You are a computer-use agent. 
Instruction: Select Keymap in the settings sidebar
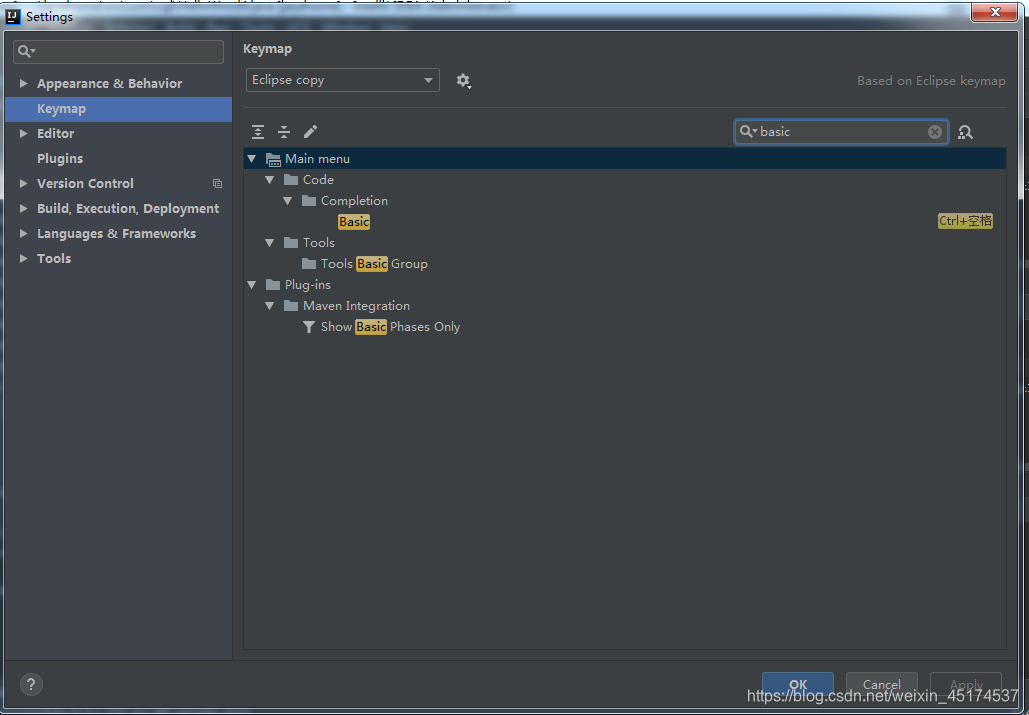click(x=118, y=109)
